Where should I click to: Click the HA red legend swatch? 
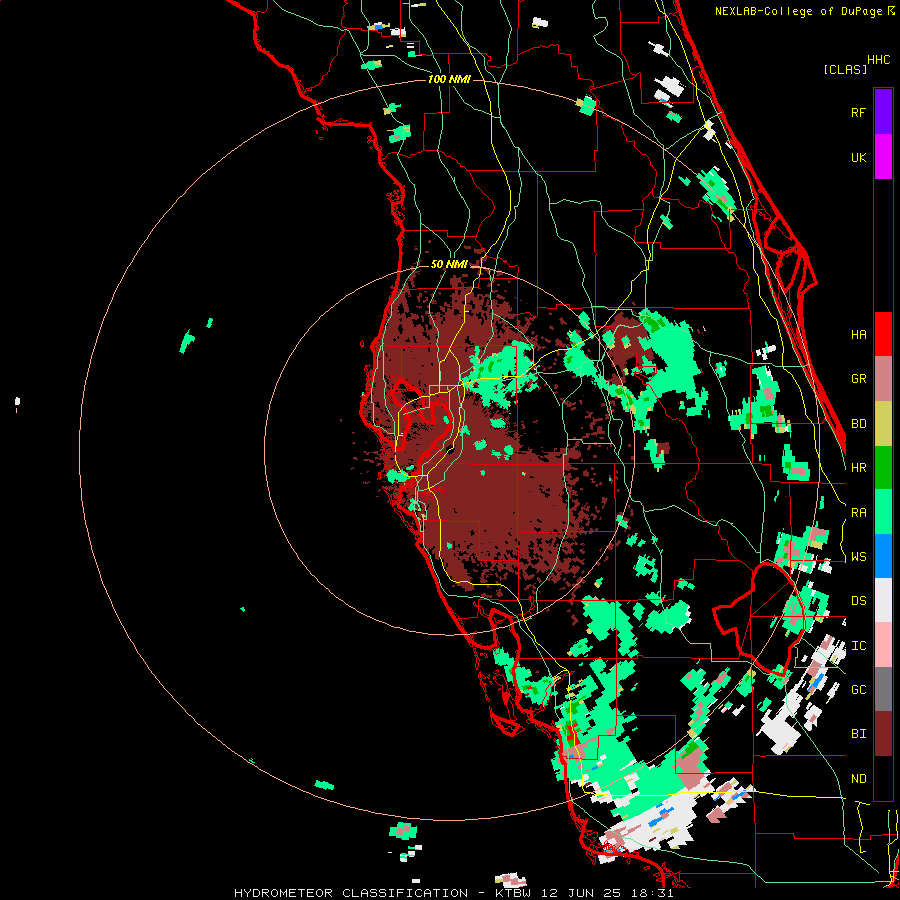tap(883, 334)
